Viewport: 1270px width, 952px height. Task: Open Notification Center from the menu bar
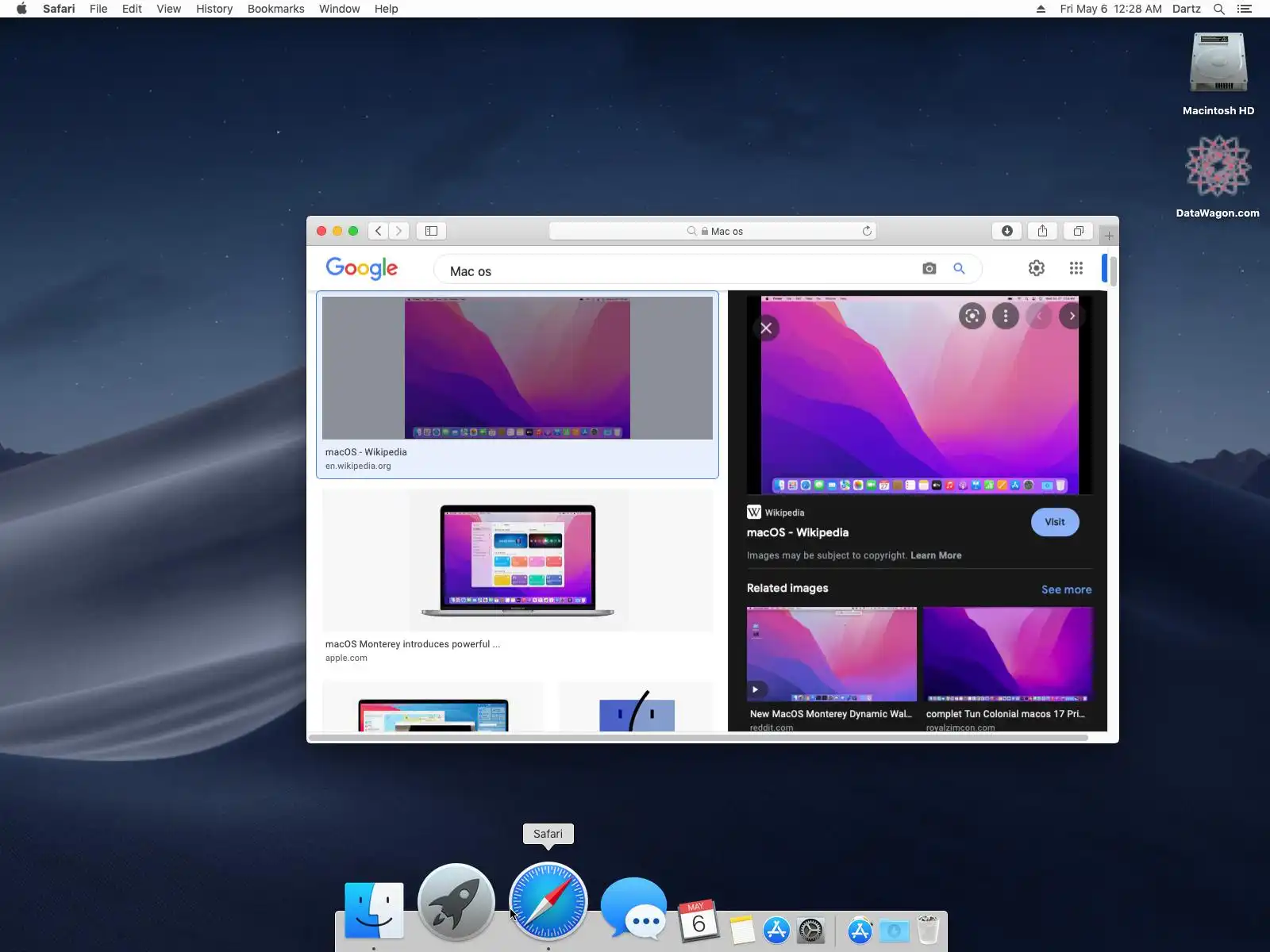(1245, 9)
